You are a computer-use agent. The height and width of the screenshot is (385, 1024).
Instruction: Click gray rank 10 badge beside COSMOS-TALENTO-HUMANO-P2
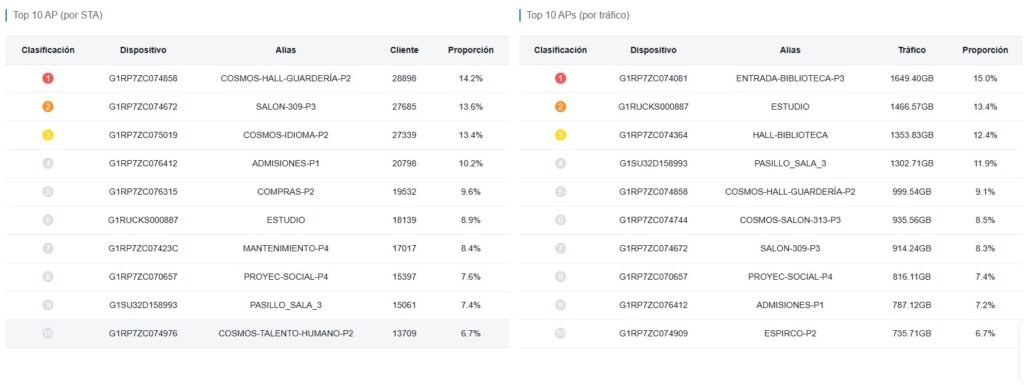click(x=48, y=333)
